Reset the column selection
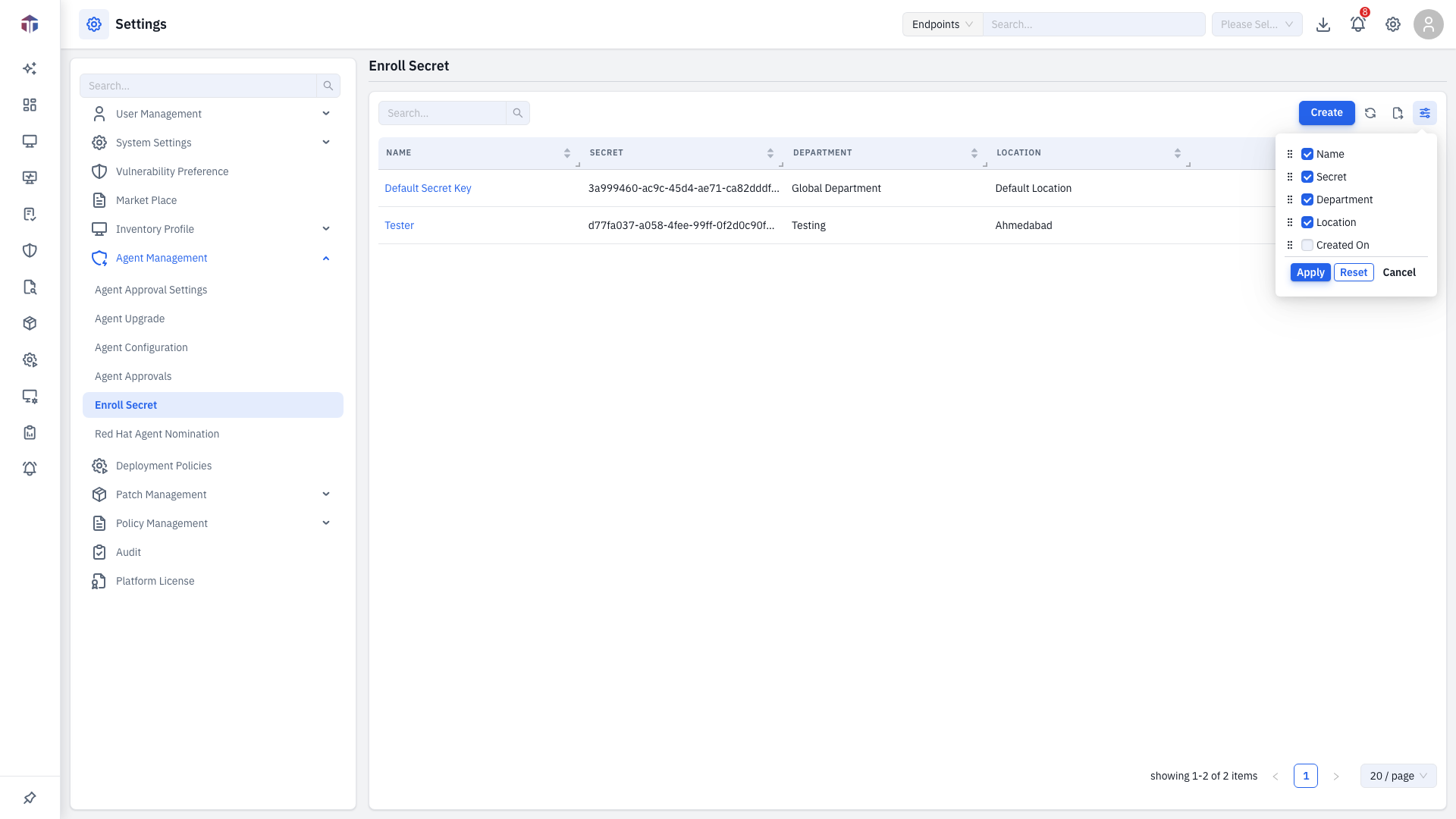1456x819 pixels. 1354,272
